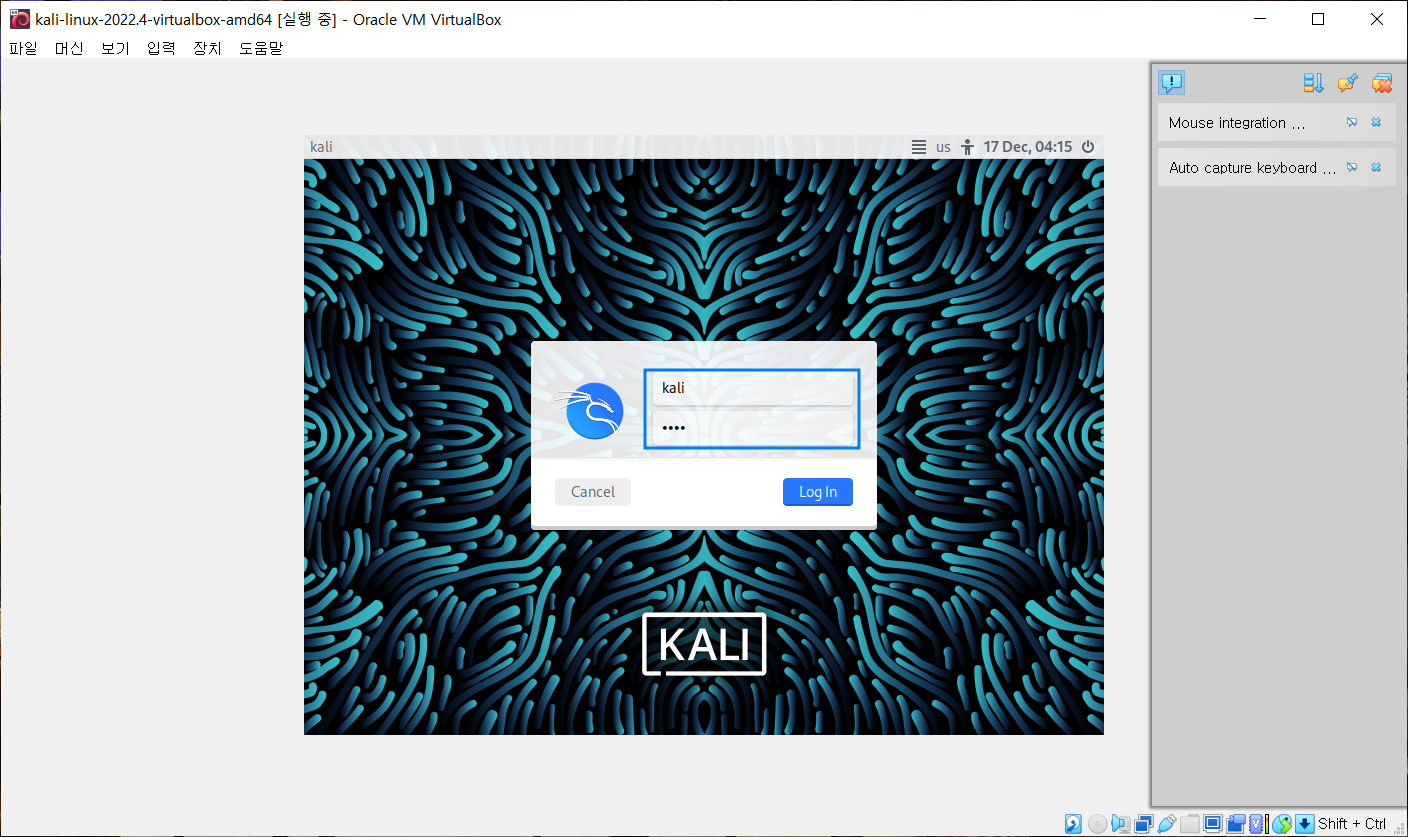Viewport: 1408px width, 837px height.
Task: Read the Auto capture keyboard notification text
Action: pyautogui.click(x=1253, y=168)
